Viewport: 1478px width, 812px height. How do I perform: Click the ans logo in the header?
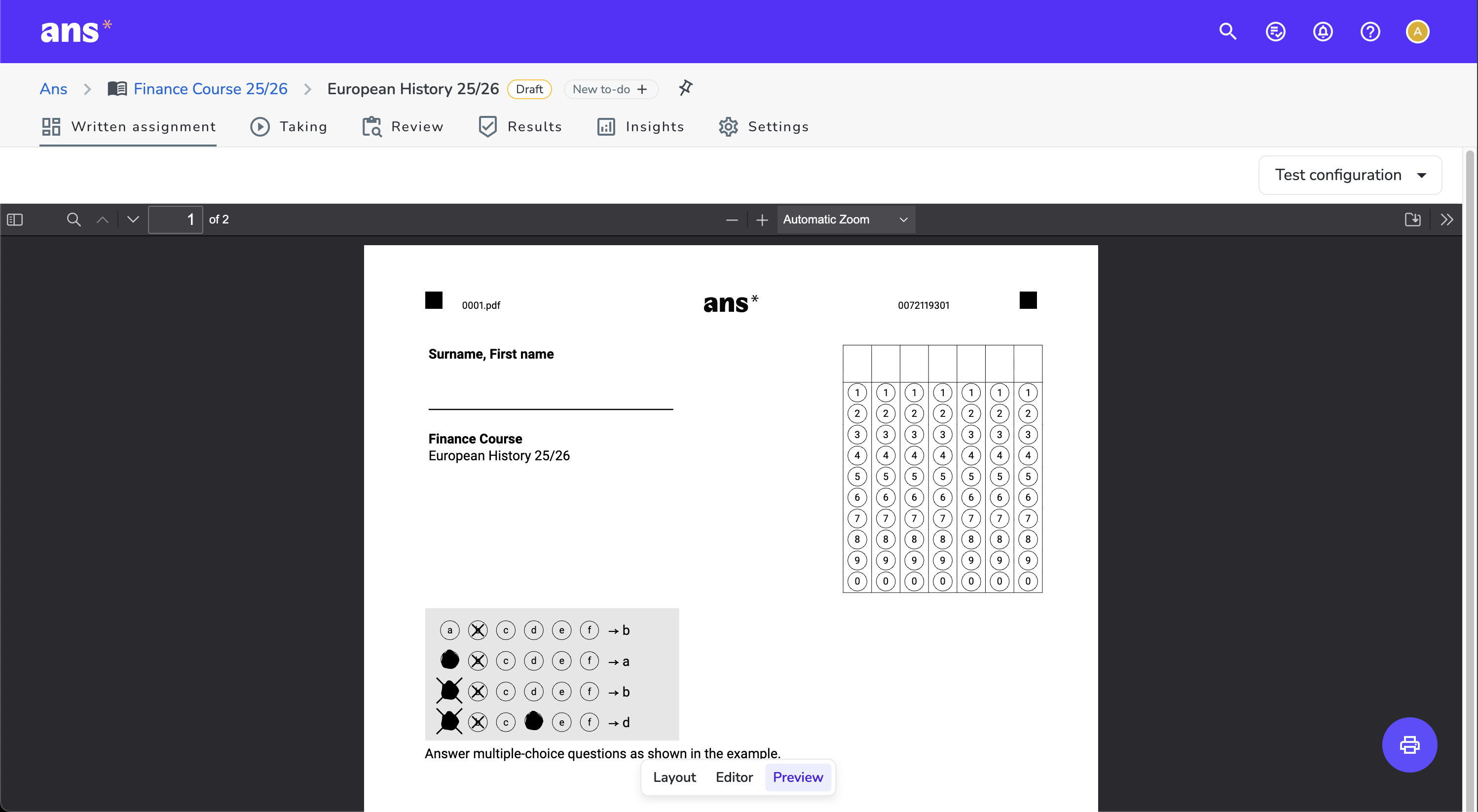point(76,32)
